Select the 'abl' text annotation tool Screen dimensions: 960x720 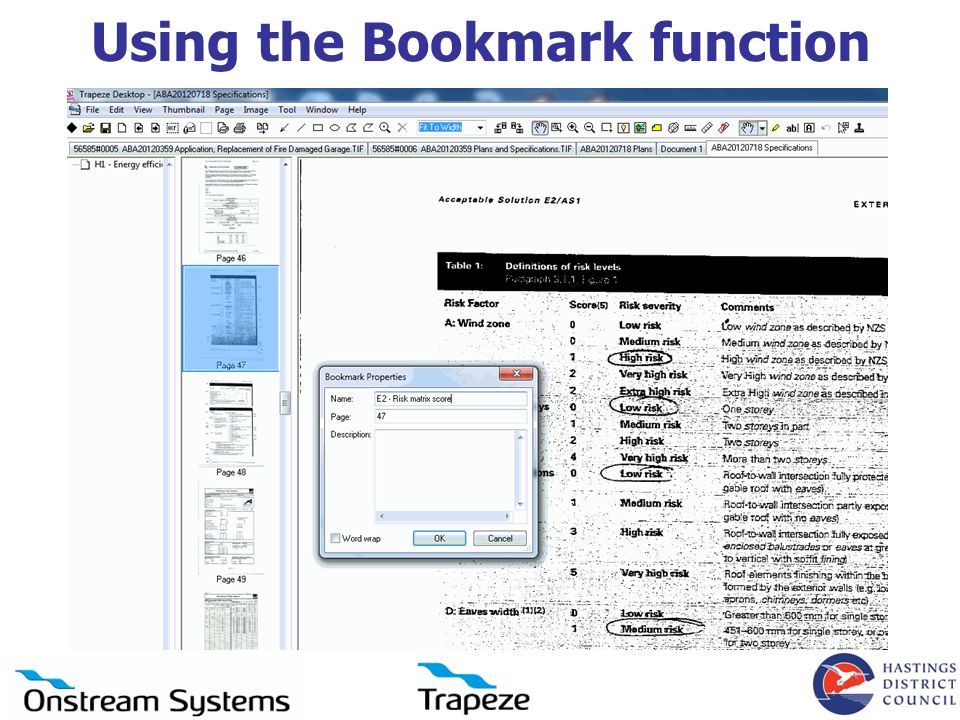point(792,128)
